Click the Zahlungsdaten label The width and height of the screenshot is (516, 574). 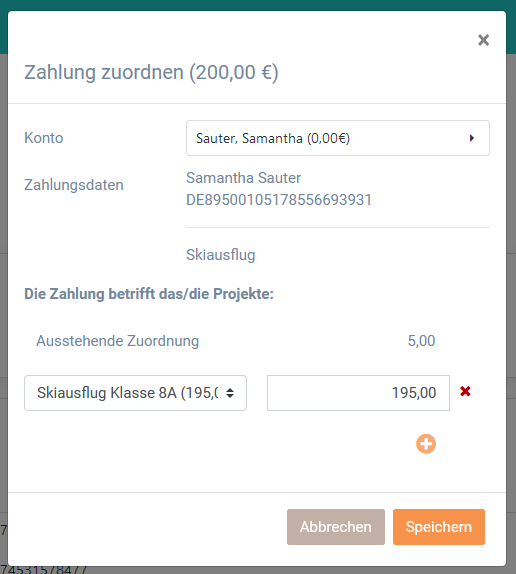74,185
